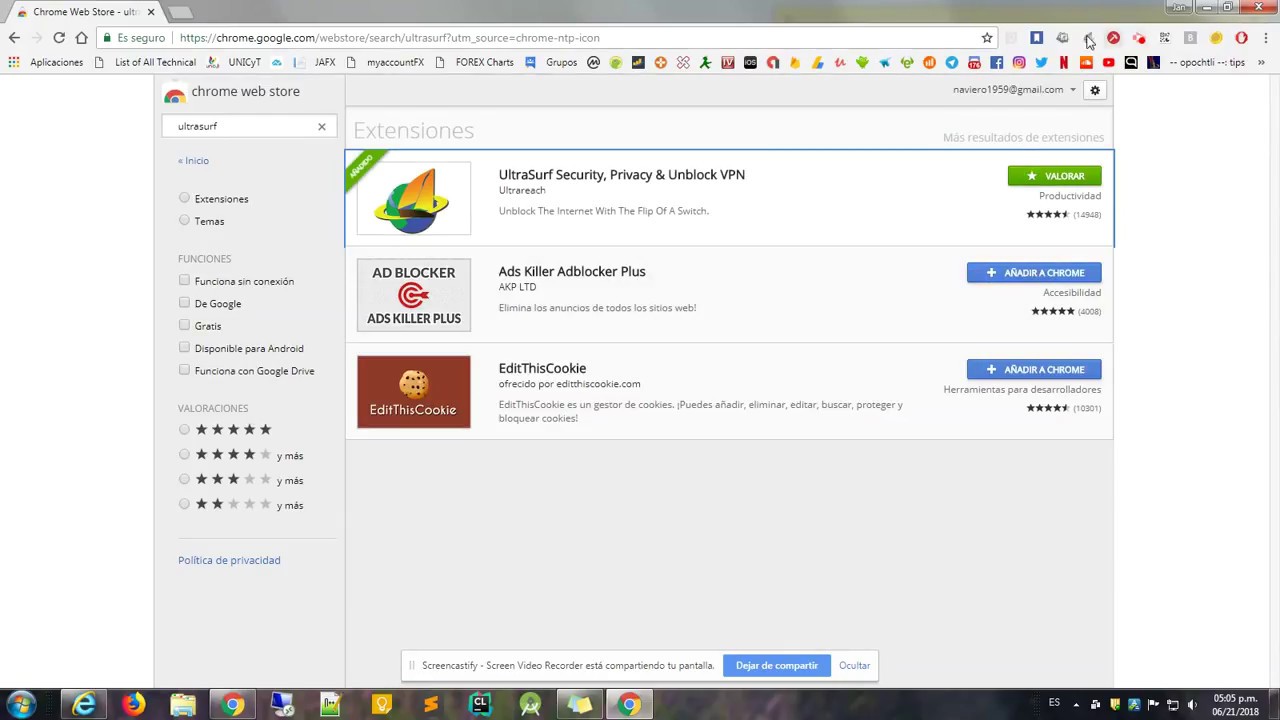Viewport: 1280px width, 720px height.
Task: Click the browser home icon
Action: 81,38
